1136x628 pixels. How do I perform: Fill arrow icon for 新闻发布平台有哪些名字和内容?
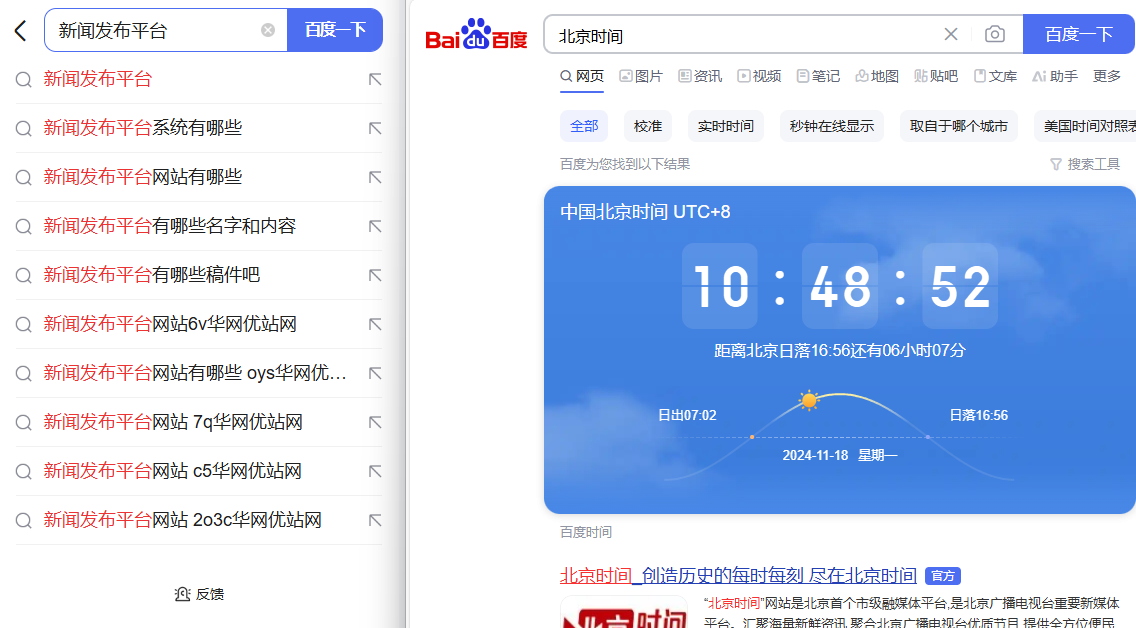[x=375, y=227]
